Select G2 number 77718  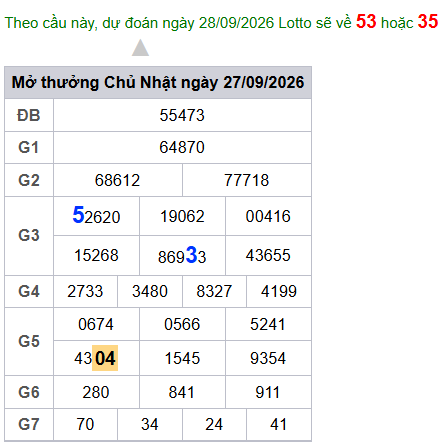247,180
